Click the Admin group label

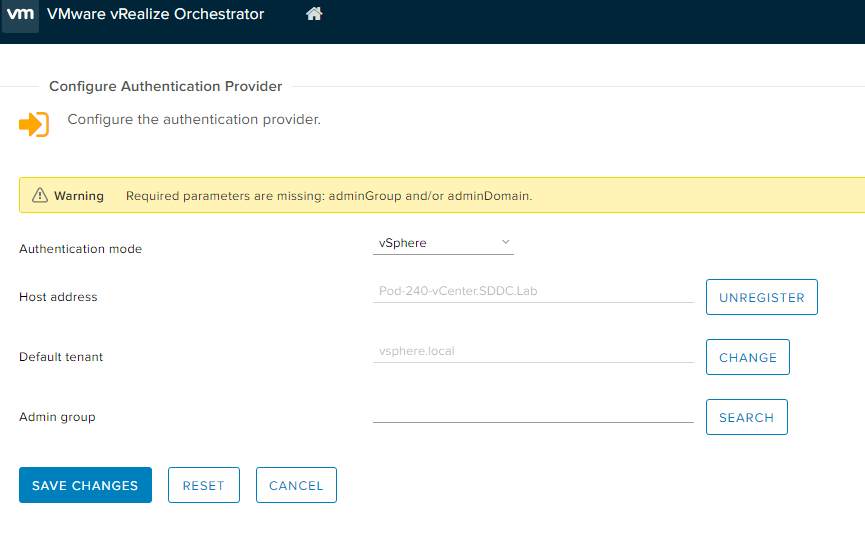pos(58,417)
